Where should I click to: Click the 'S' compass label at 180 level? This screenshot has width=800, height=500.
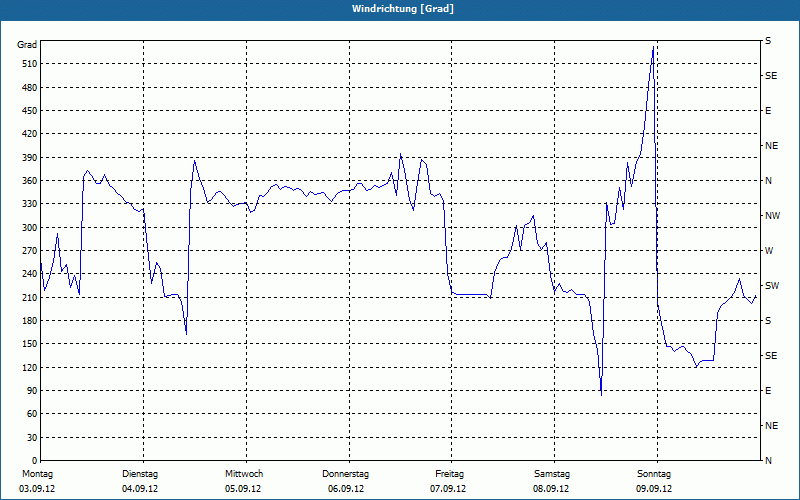[768, 320]
